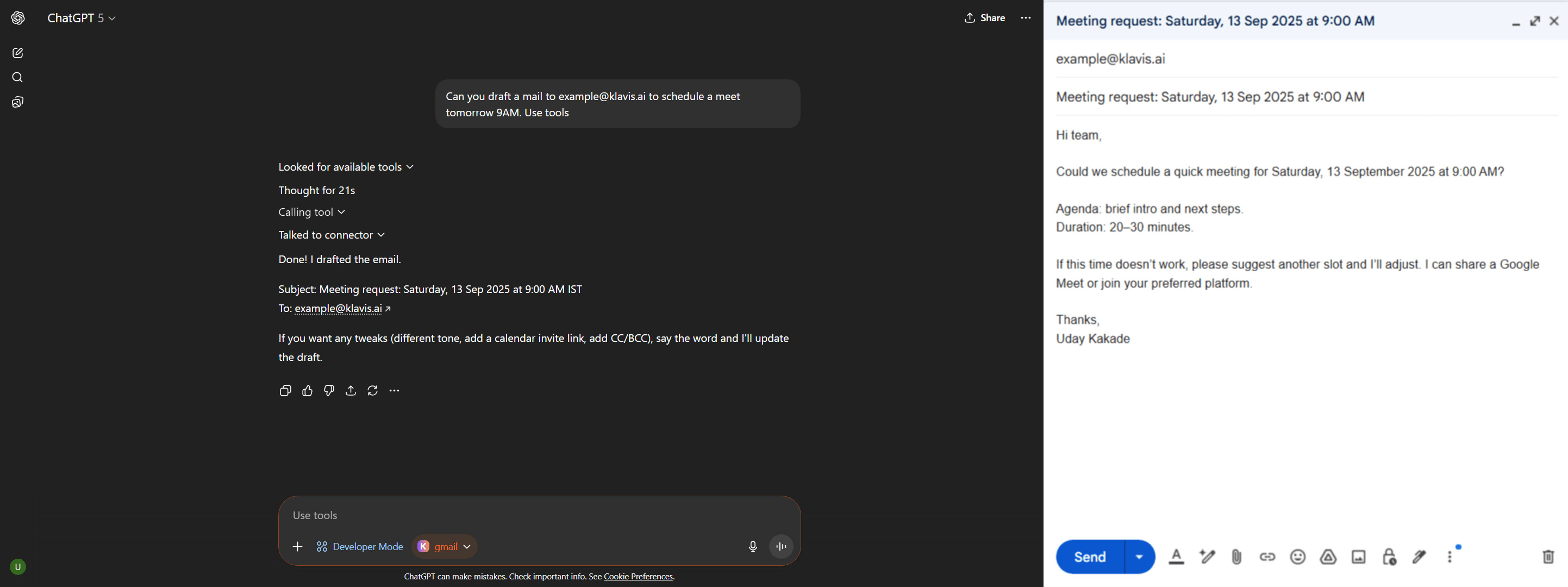The image size is (1568, 587).
Task: Click the Help me write pencil-sparkle icon
Action: click(x=1207, y=556)
